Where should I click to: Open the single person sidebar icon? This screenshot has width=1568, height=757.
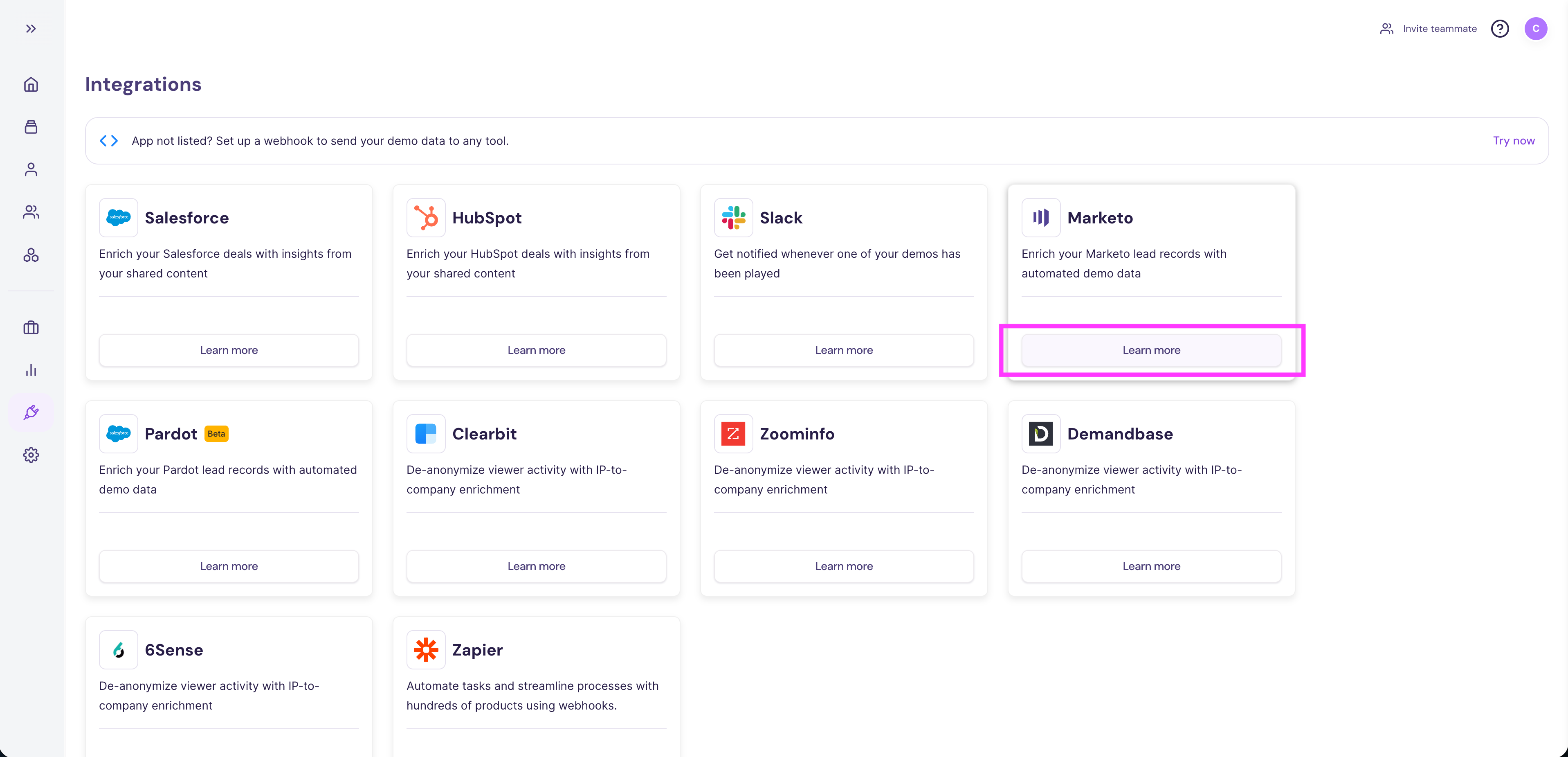(31, 169)
